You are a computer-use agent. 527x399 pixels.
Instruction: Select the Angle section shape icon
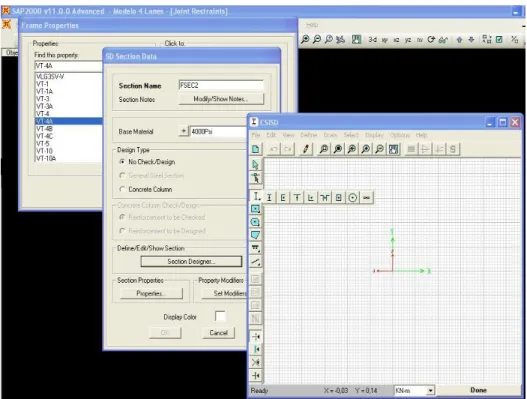(311, 198)
